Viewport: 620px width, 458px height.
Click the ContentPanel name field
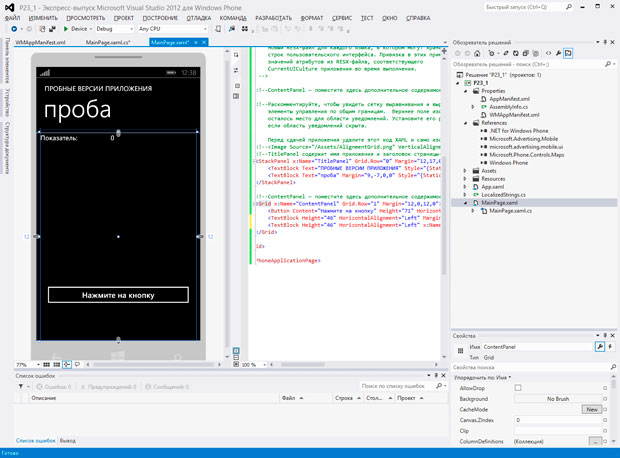tap(537, 347)
